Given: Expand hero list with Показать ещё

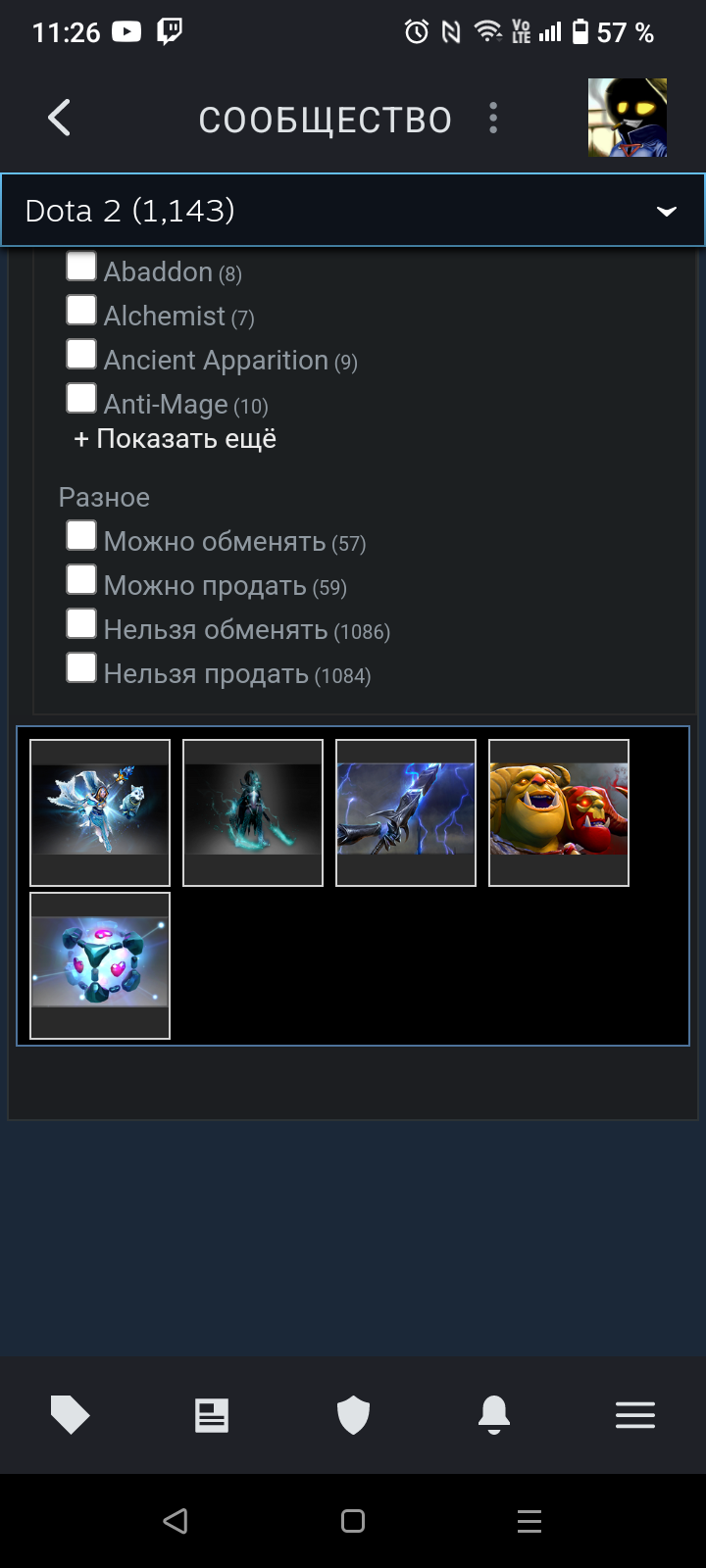Looking at the screenshot, I should [x=176, y=439].
